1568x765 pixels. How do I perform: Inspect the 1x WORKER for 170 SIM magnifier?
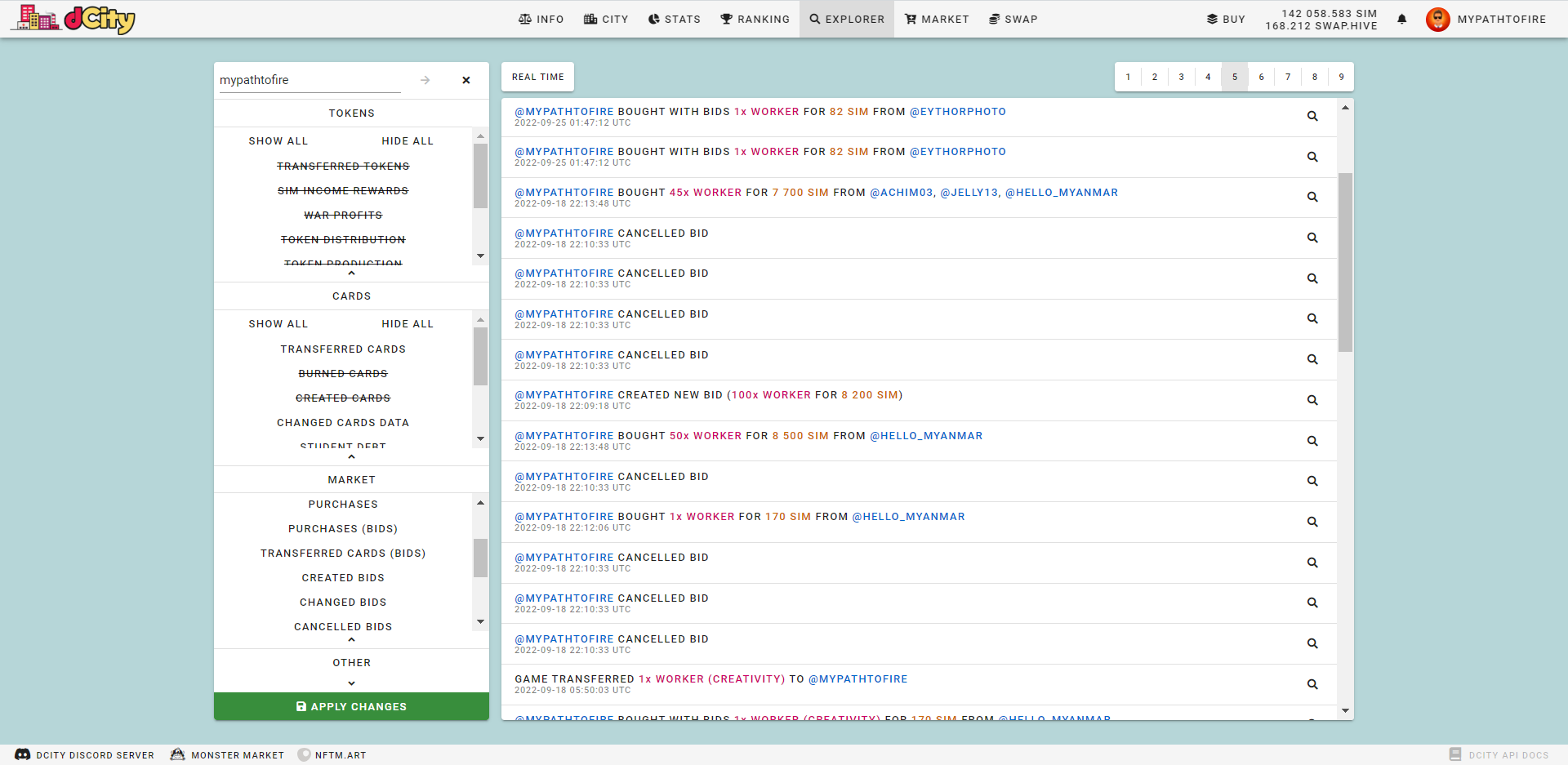tap(1312, 522)
